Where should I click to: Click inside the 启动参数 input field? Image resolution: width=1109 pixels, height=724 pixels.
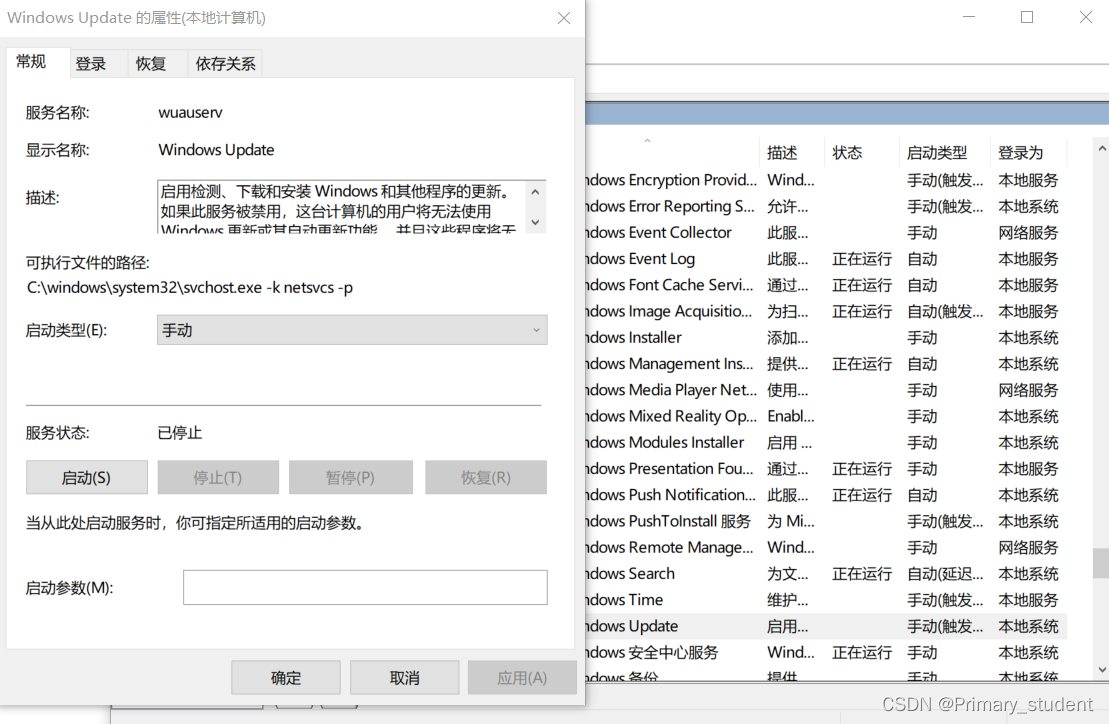365,588
